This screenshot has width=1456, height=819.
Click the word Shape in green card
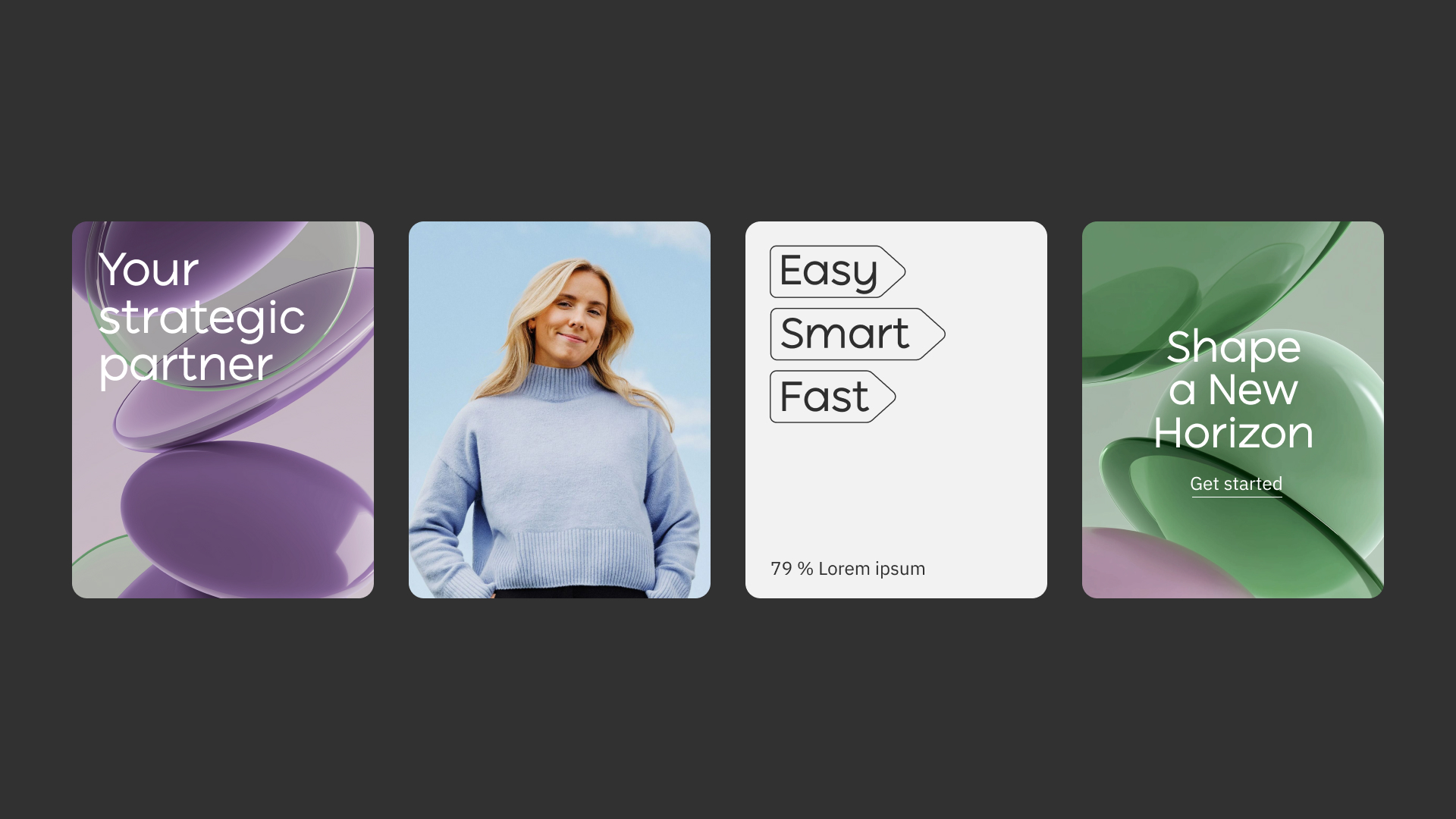click(x=1233, y=348)
